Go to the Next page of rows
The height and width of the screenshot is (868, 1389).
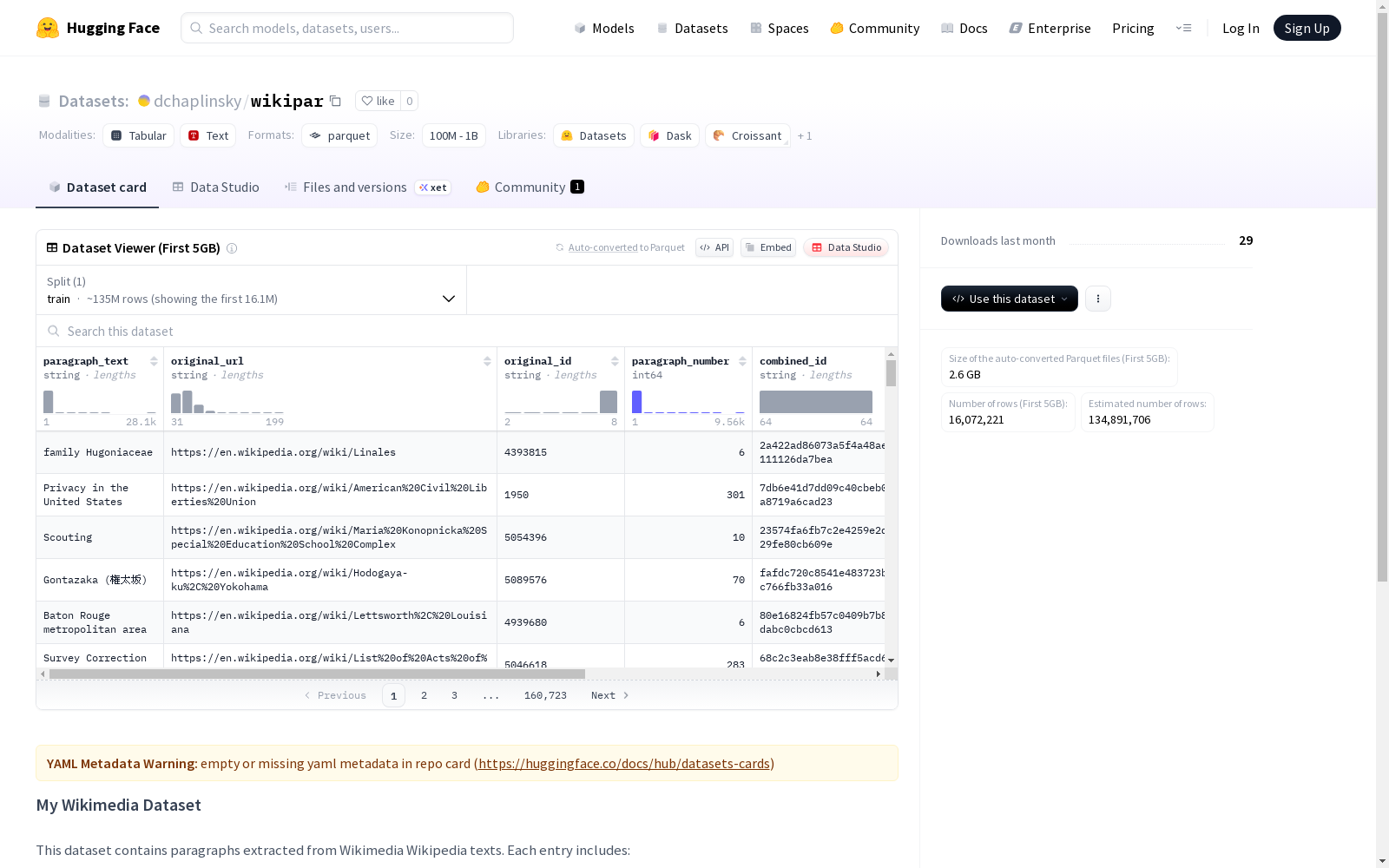[x=609, y=695]
